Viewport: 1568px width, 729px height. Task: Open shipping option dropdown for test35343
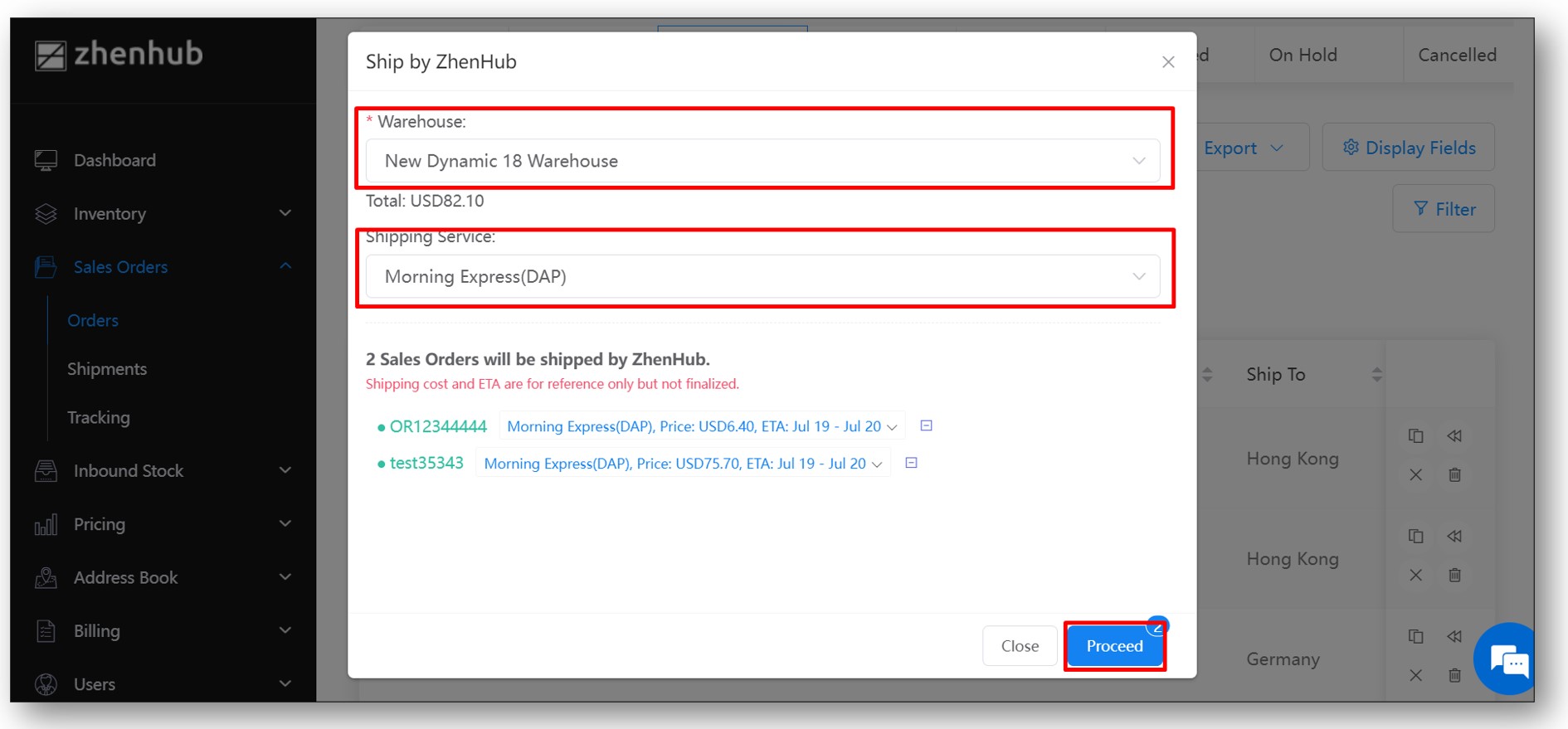tap(683, 464)
